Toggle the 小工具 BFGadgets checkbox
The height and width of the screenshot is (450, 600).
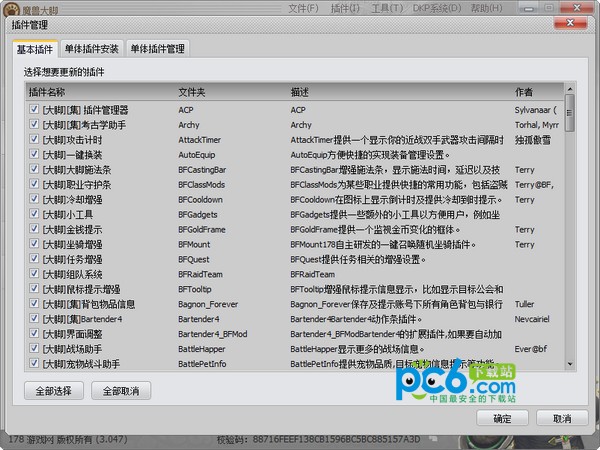coord(34,214)
